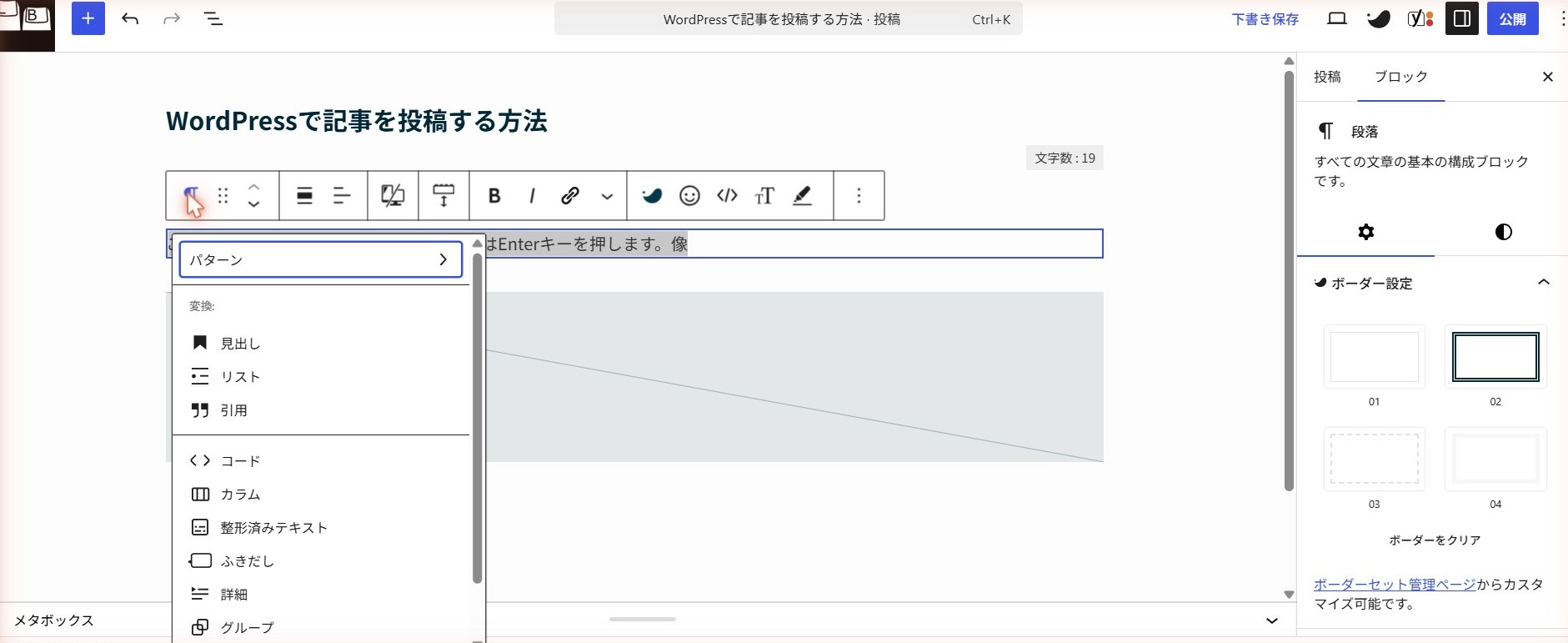Open the Yoast SEO panel icon

tap(1420, 18)
